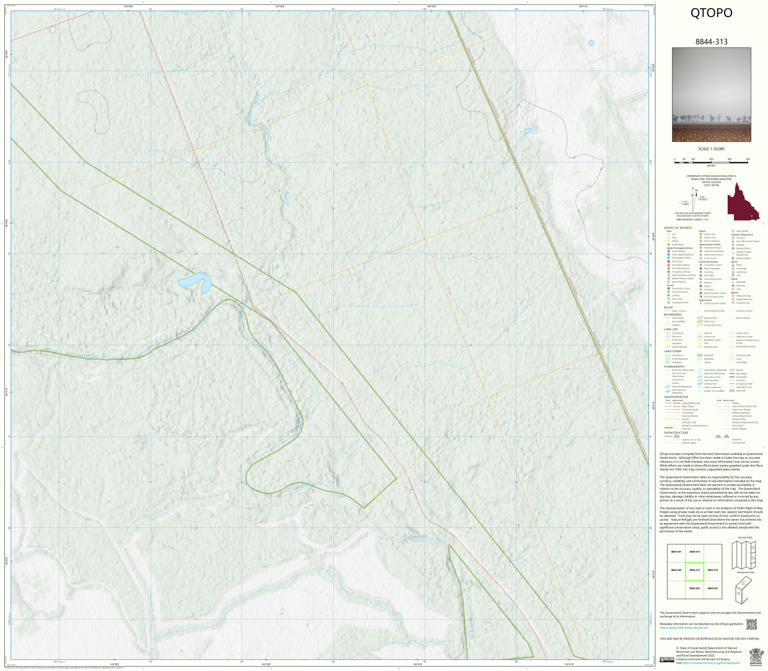Click the INFRASTRUCTURE legend heading

coord(676,433)
